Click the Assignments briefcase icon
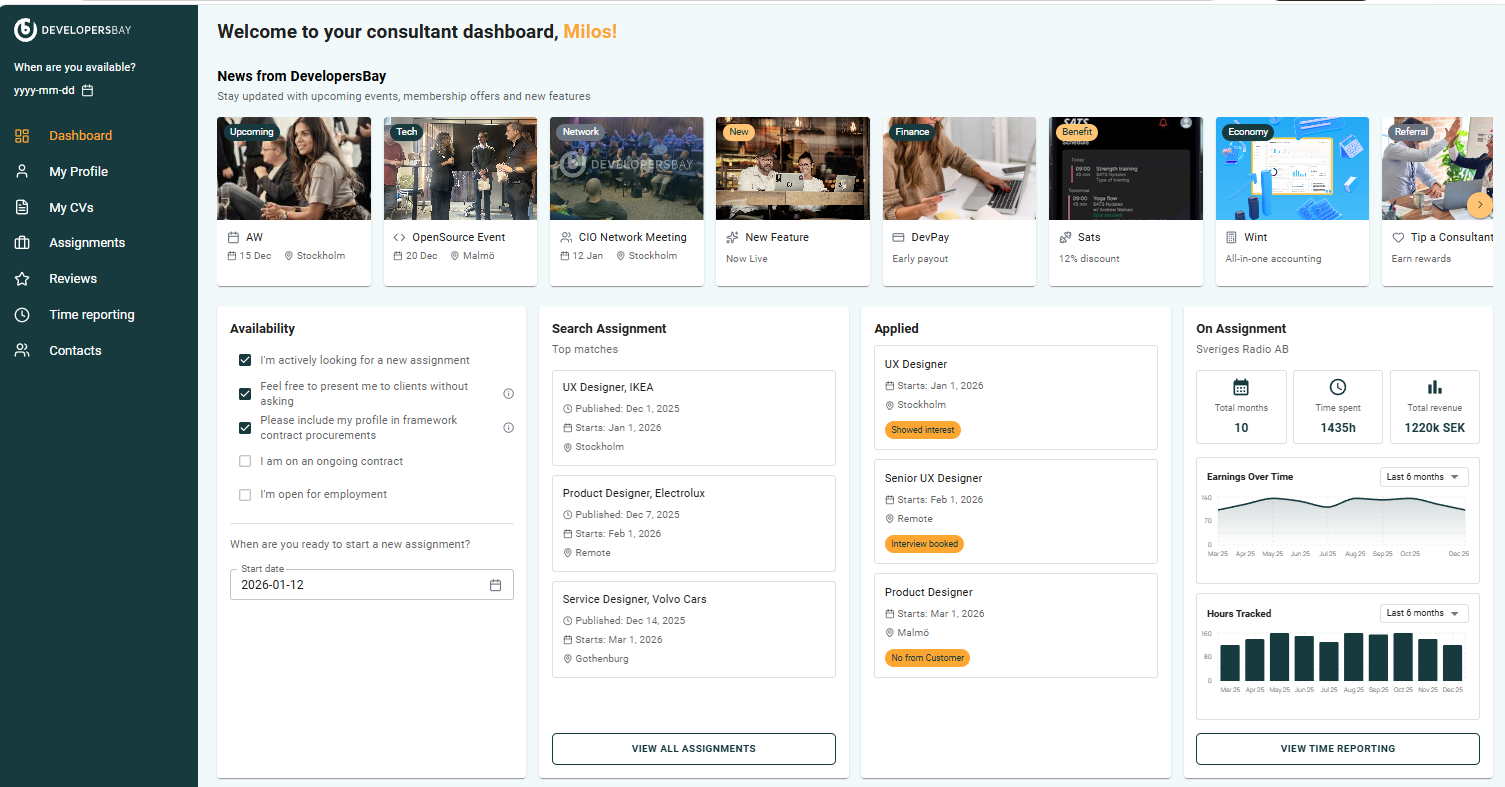Viewport: 1505px width, 787px height. click(x=22, y=243)
